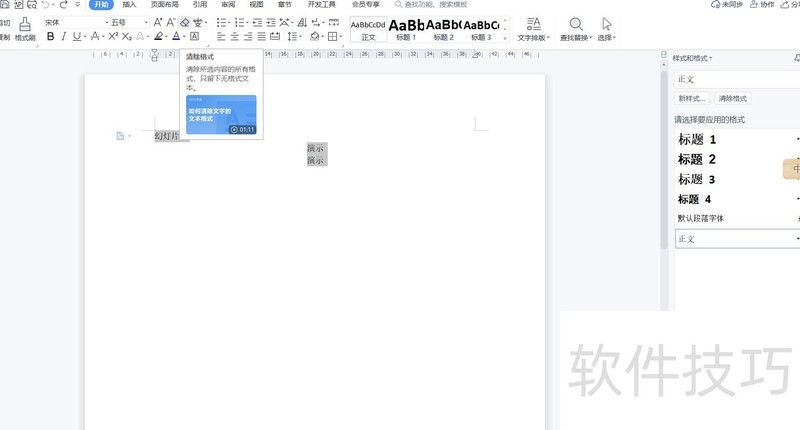This screenshot has width=800, height=430.
Task: Open the 文字排版 text layout menu
Action: (533, 30)
